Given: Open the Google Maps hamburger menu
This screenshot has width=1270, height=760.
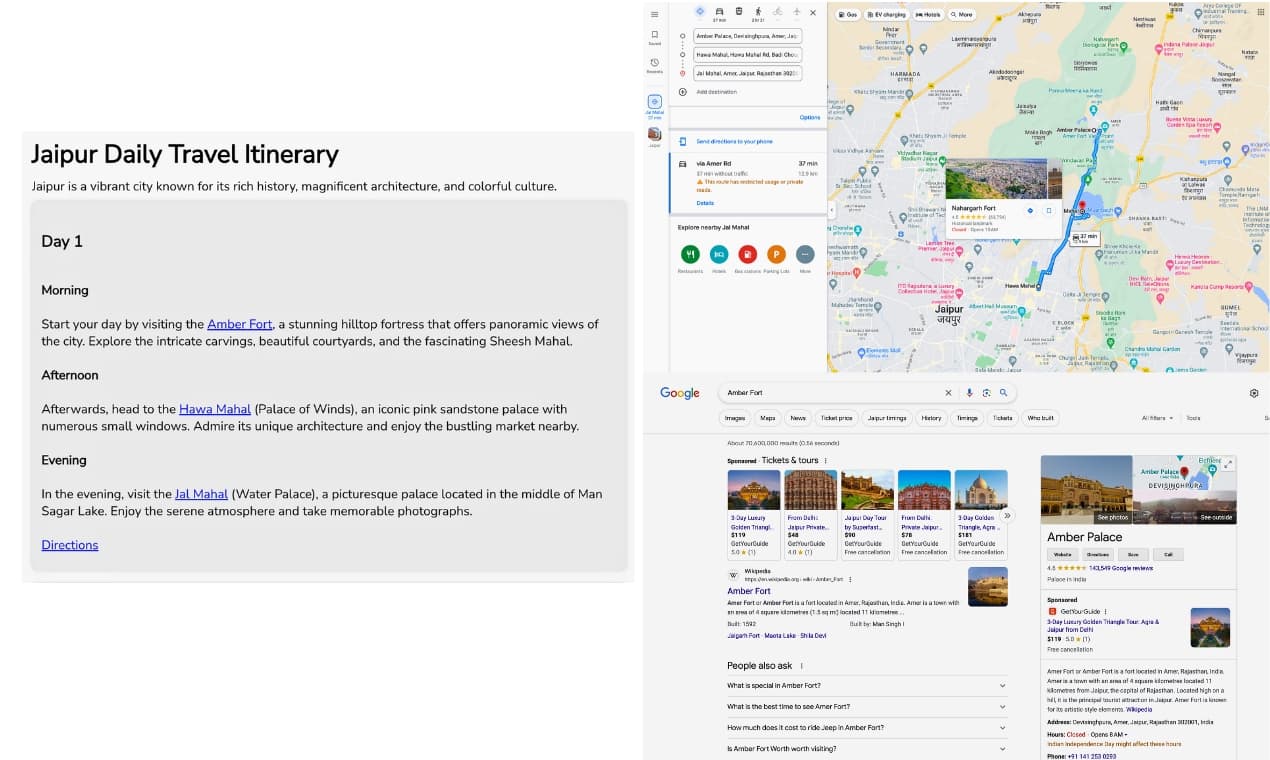Looking at the screenshot, I should (654, 13).
